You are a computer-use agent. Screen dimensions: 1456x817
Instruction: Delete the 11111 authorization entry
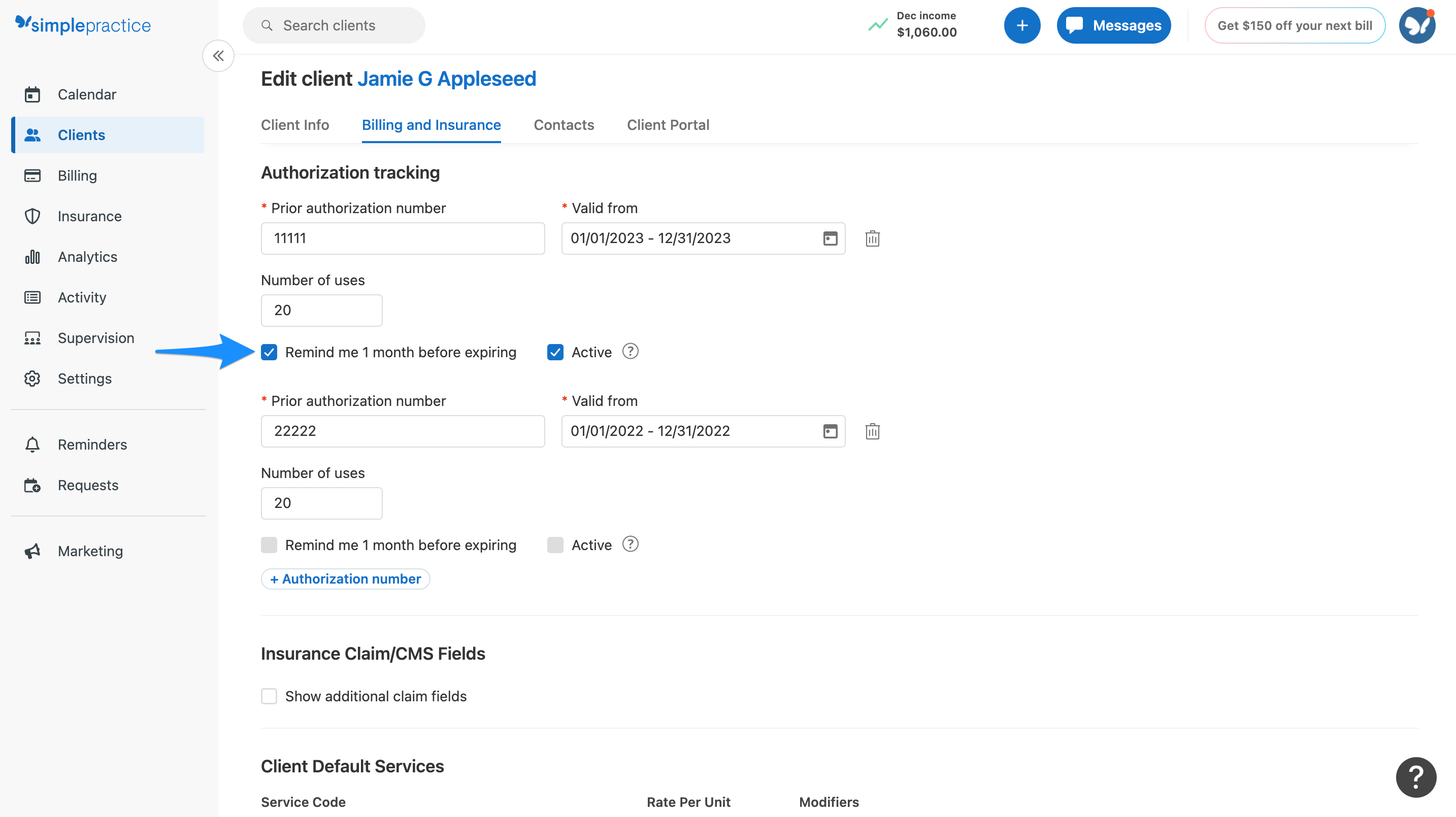pos(872,238)
